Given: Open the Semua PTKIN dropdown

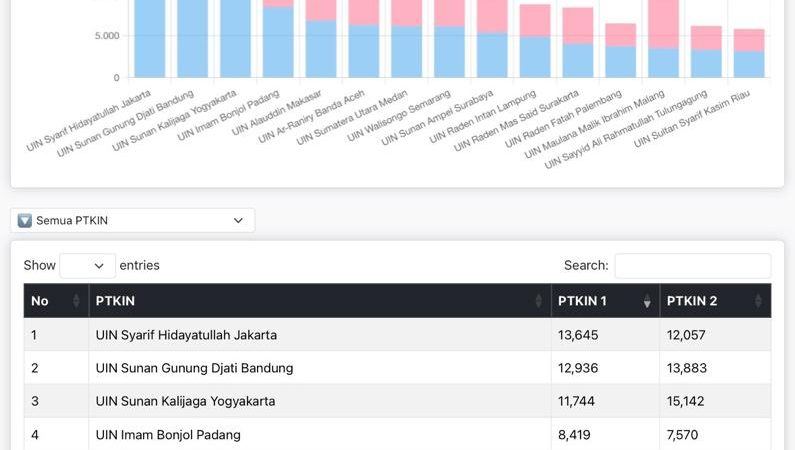Looking at the screenshot, I should click(132, 220).
